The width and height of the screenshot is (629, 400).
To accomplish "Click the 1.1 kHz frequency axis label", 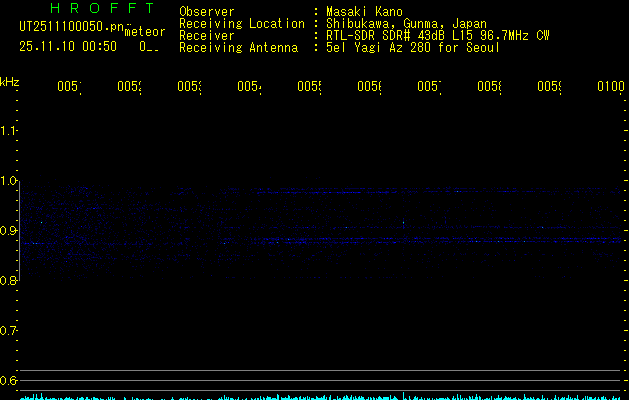I will [9, 131].
